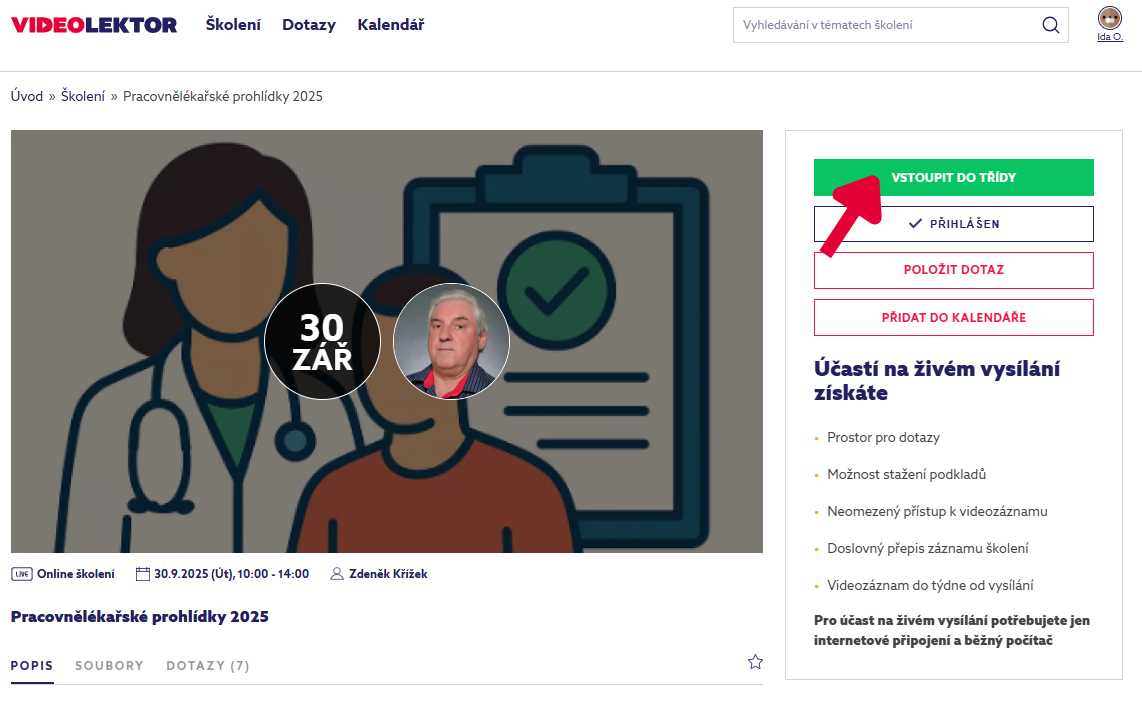Click the 30 ZÁŘ date badge
This screenshot has width=1142, height=712.
click(322, 342)
